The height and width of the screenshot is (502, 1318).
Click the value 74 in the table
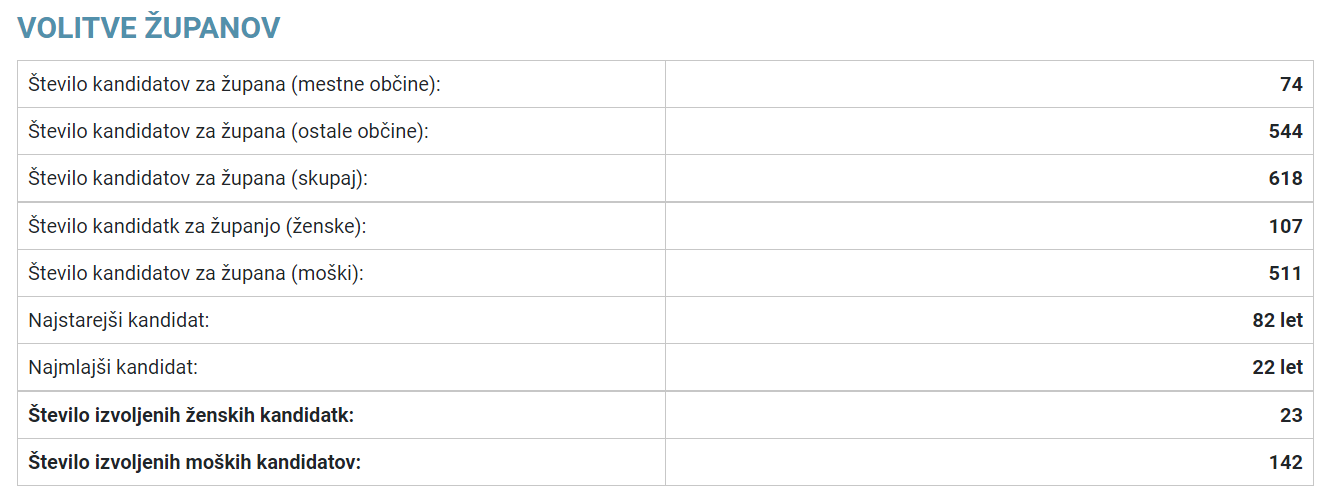tap(1291, 84)
